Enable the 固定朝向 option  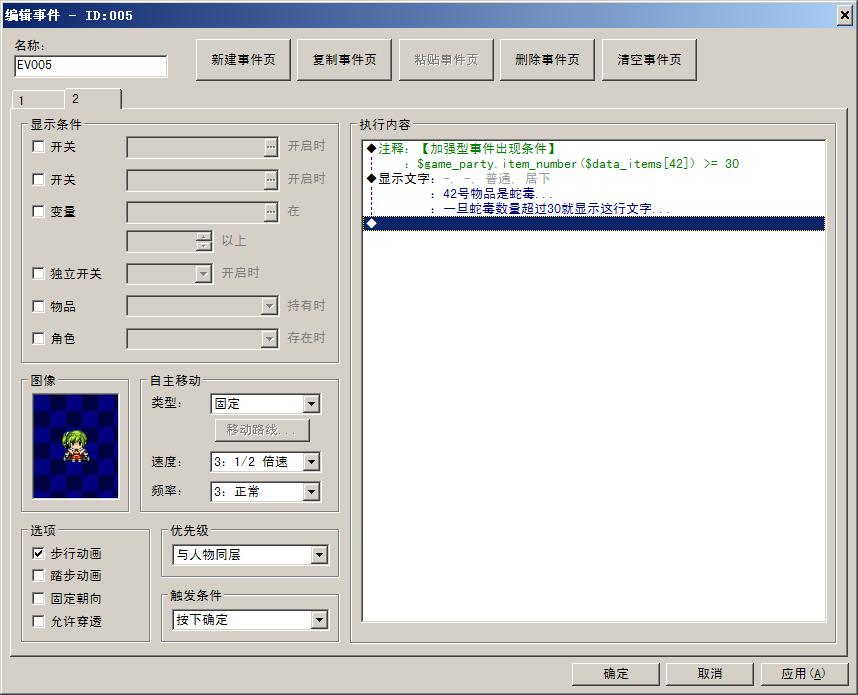[38, 598]
